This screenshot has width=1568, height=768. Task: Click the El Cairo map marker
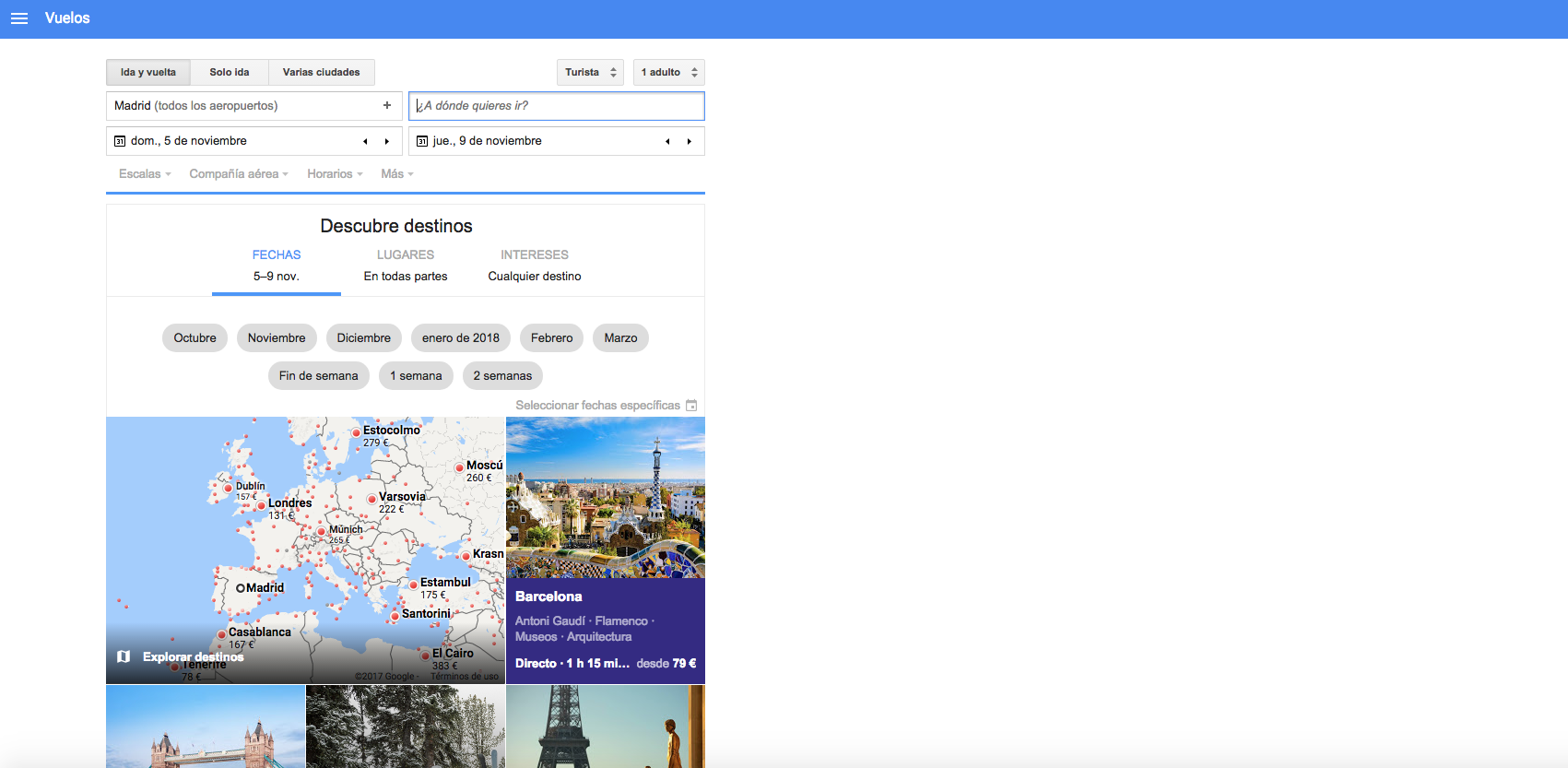pos(425,656)
